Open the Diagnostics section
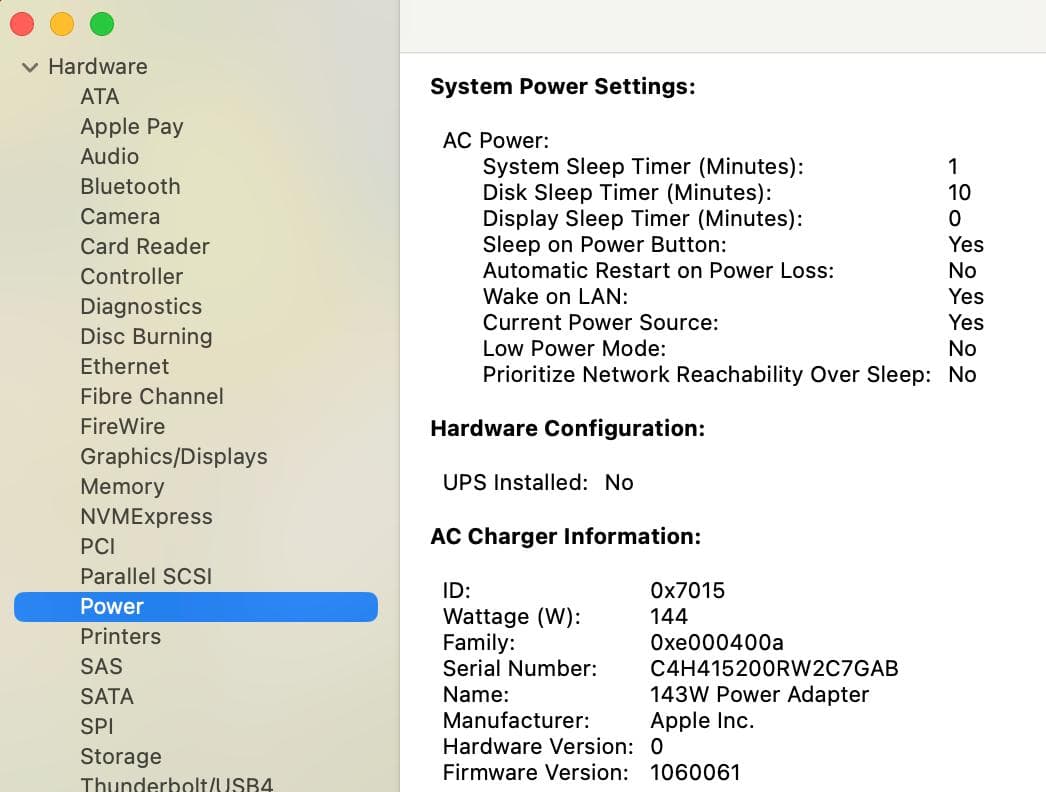1046x792 pixels. point(141,306)
